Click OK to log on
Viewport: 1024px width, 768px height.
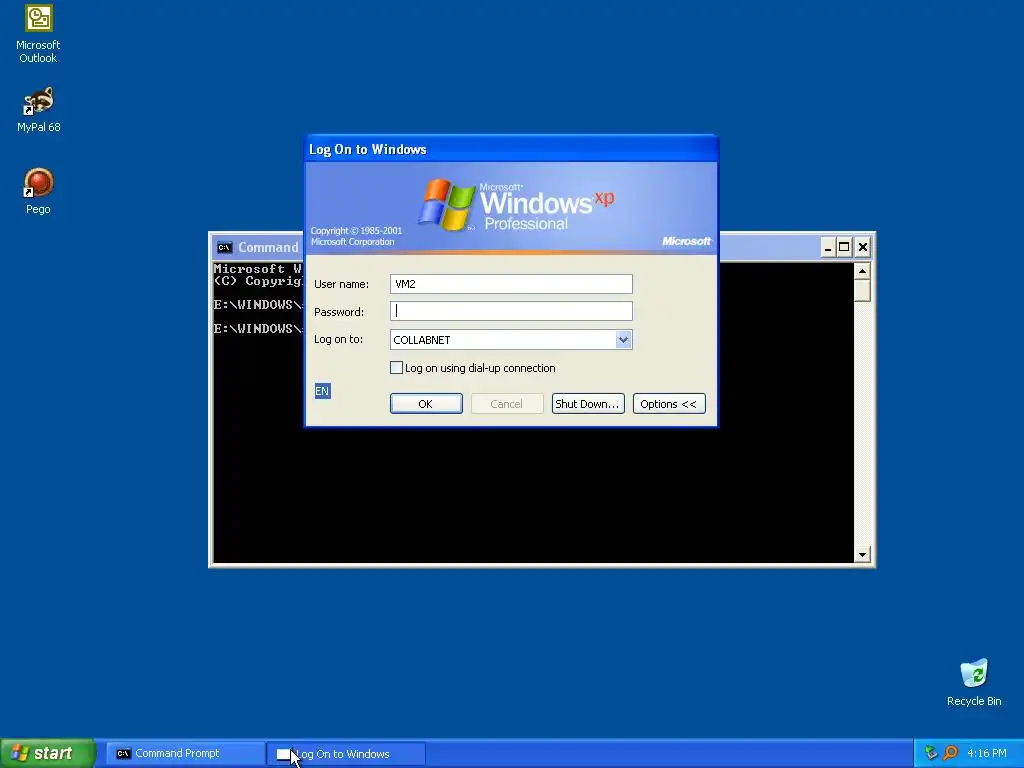(x=426, y=404)
